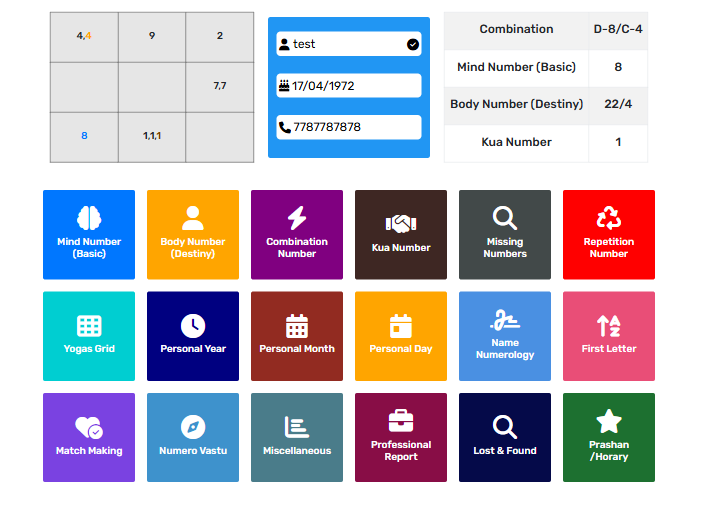Click the grid icon on Yogas Grid
The height and width of the screenshot is (506, 709).
click(89, 326)
